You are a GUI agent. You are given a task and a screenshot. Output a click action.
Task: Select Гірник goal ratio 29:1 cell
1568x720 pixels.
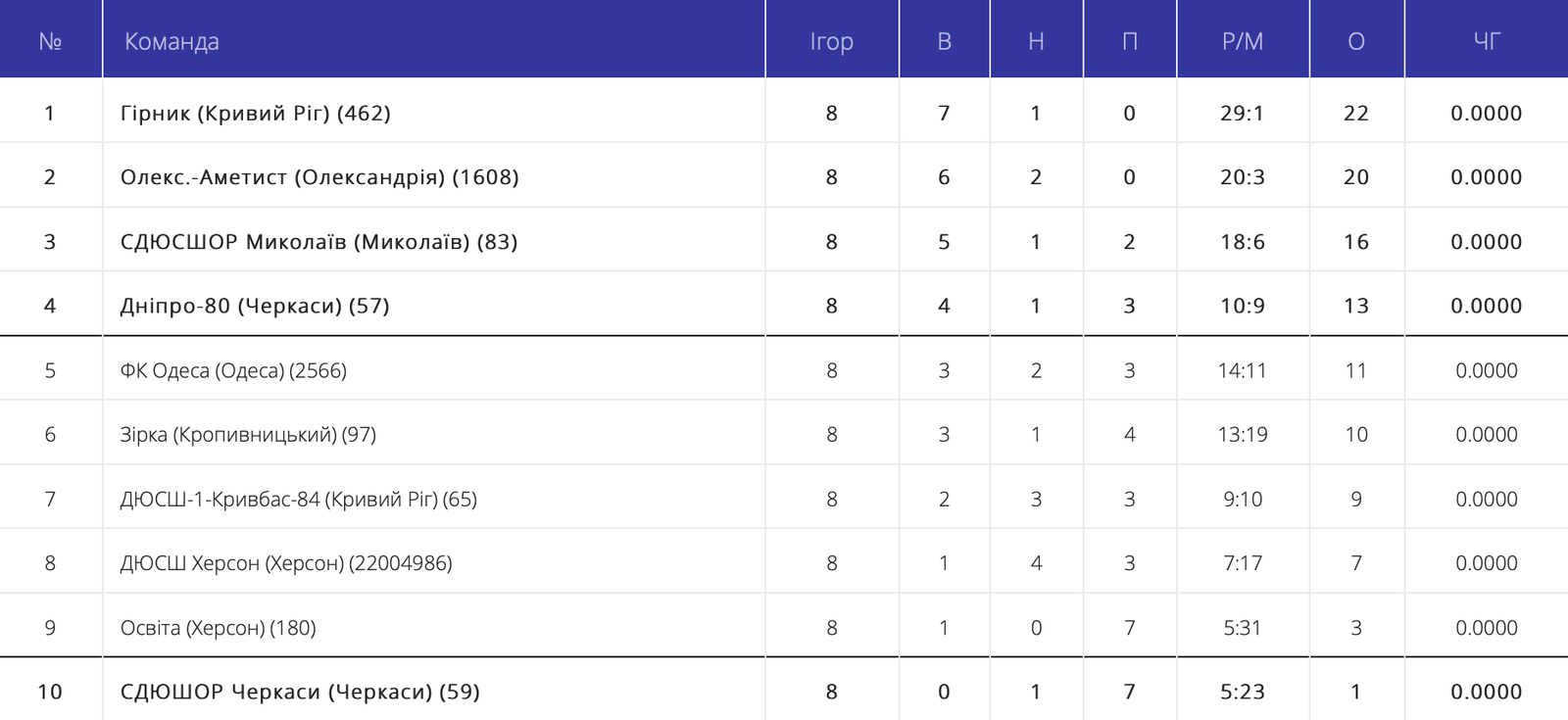coord(1243,113)
